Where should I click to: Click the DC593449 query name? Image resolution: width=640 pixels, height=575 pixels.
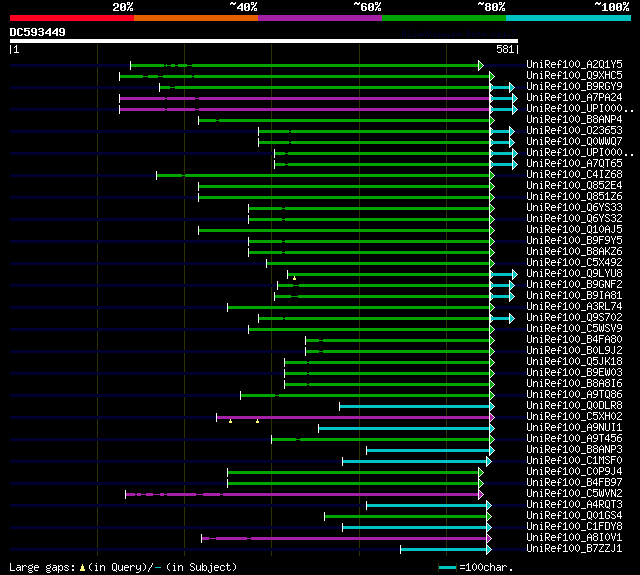(x=38, y=32)
